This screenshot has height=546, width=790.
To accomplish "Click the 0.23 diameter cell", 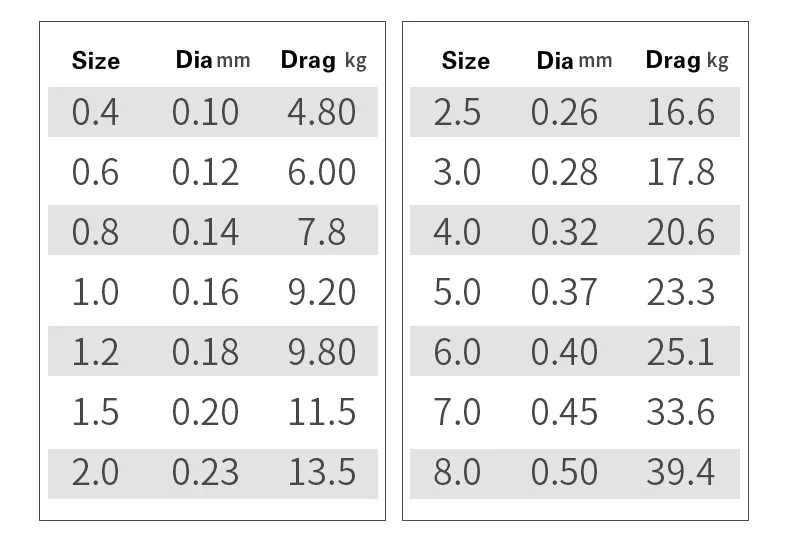I will (x=205, y=472).
